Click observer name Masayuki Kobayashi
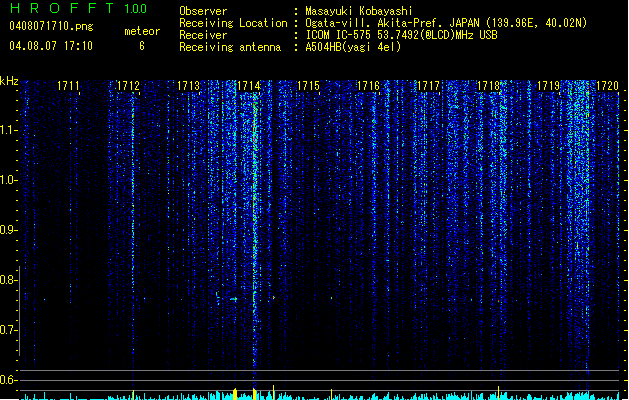 (359, 11)
